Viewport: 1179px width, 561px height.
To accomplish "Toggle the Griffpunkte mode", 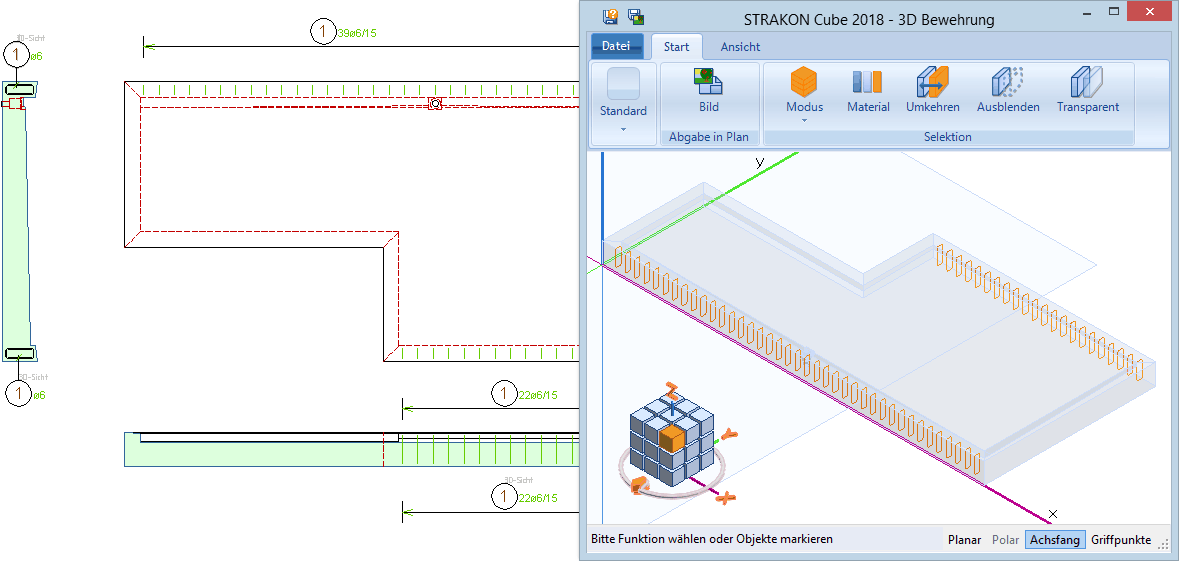I will tap(1120, 539).
